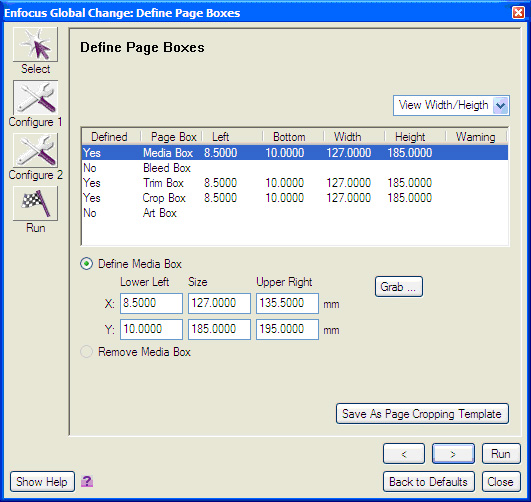Click the Show Help button

point(42,481)
